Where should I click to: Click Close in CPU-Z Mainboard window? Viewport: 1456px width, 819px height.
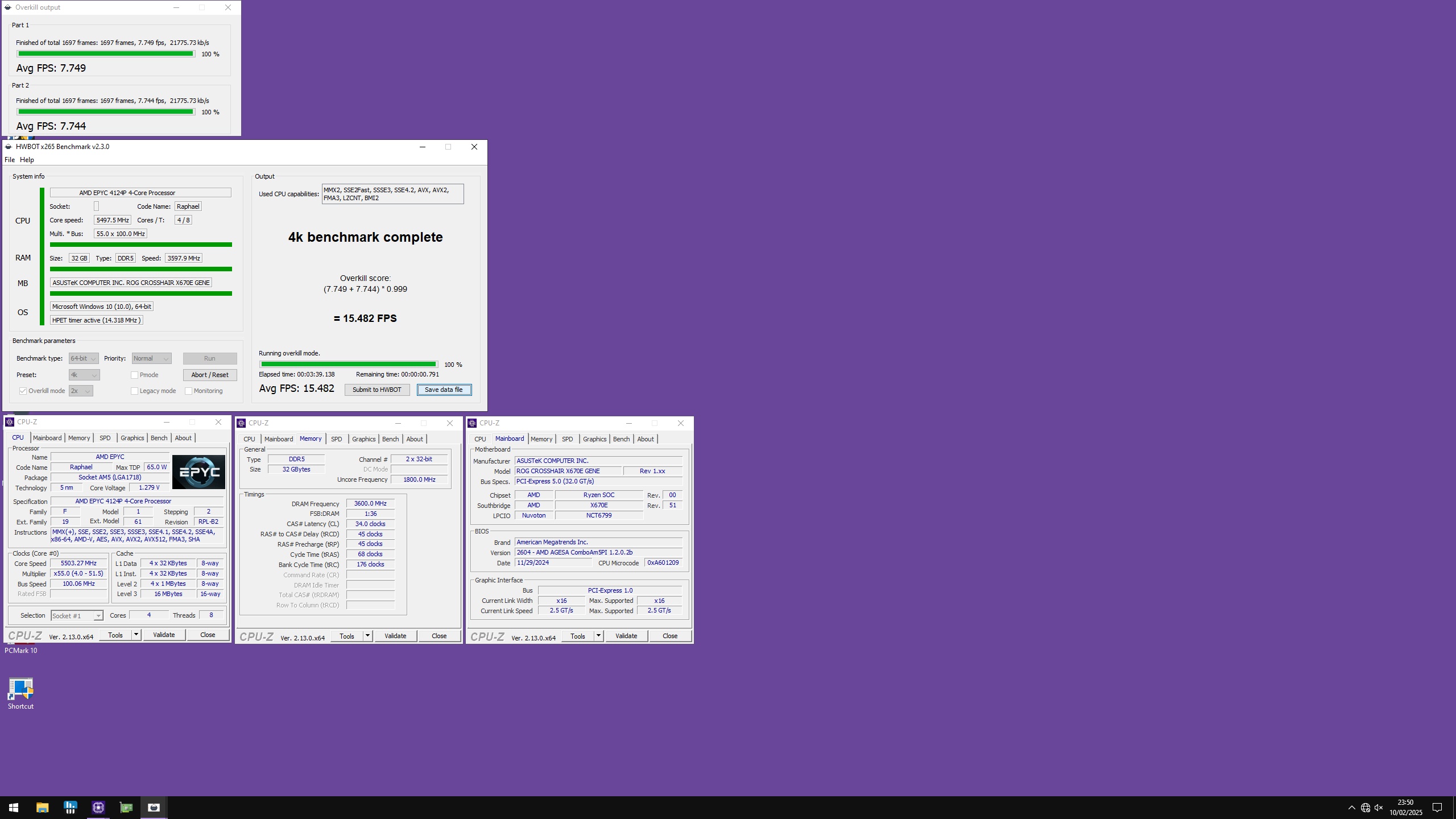(670, 636)
